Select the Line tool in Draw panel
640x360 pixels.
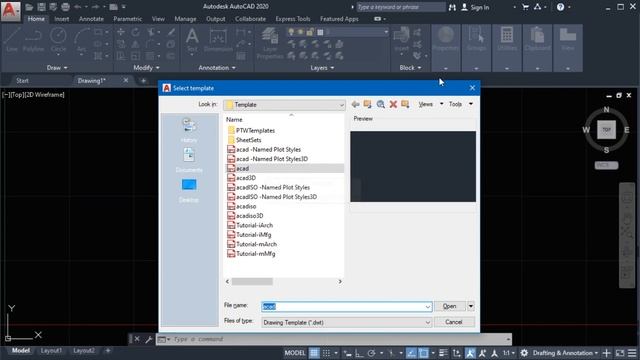coord(11,40)
